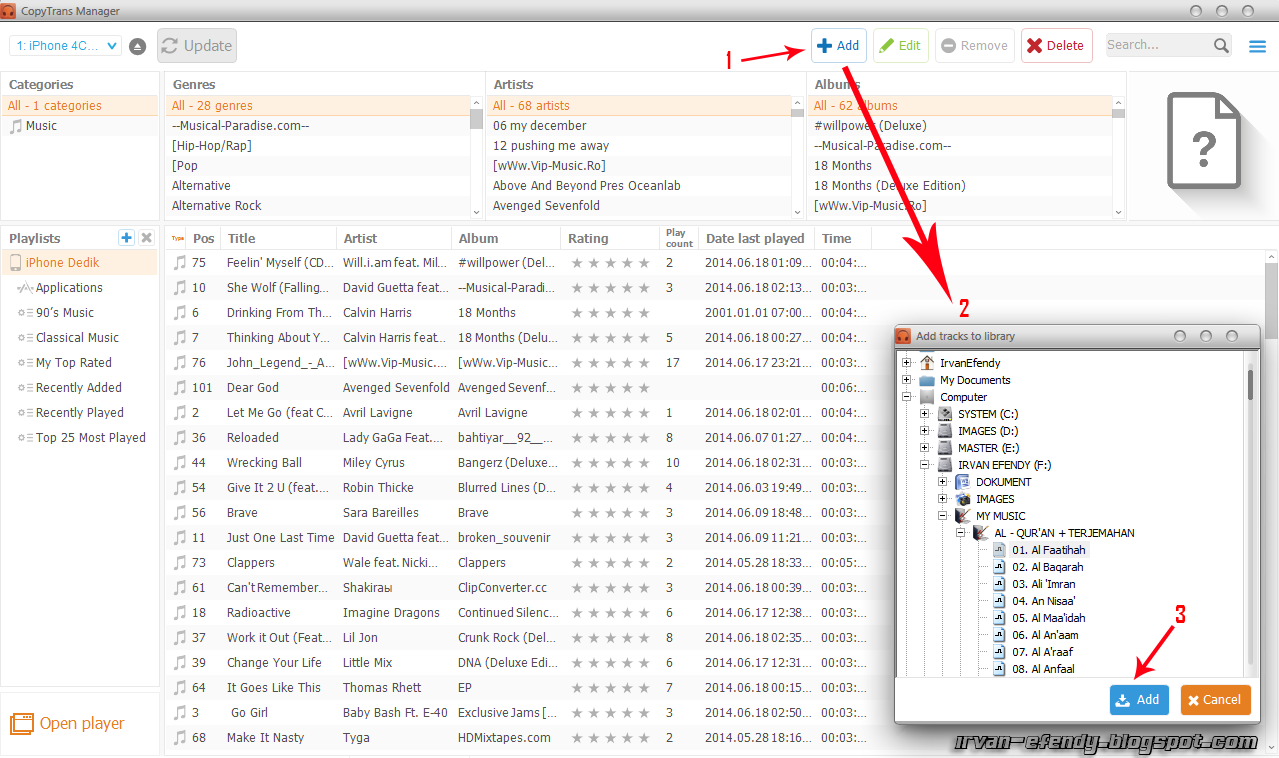Viewport: 1279px width, 758px height.
Task: Select All - 1 categories
Action: point(79,106)
